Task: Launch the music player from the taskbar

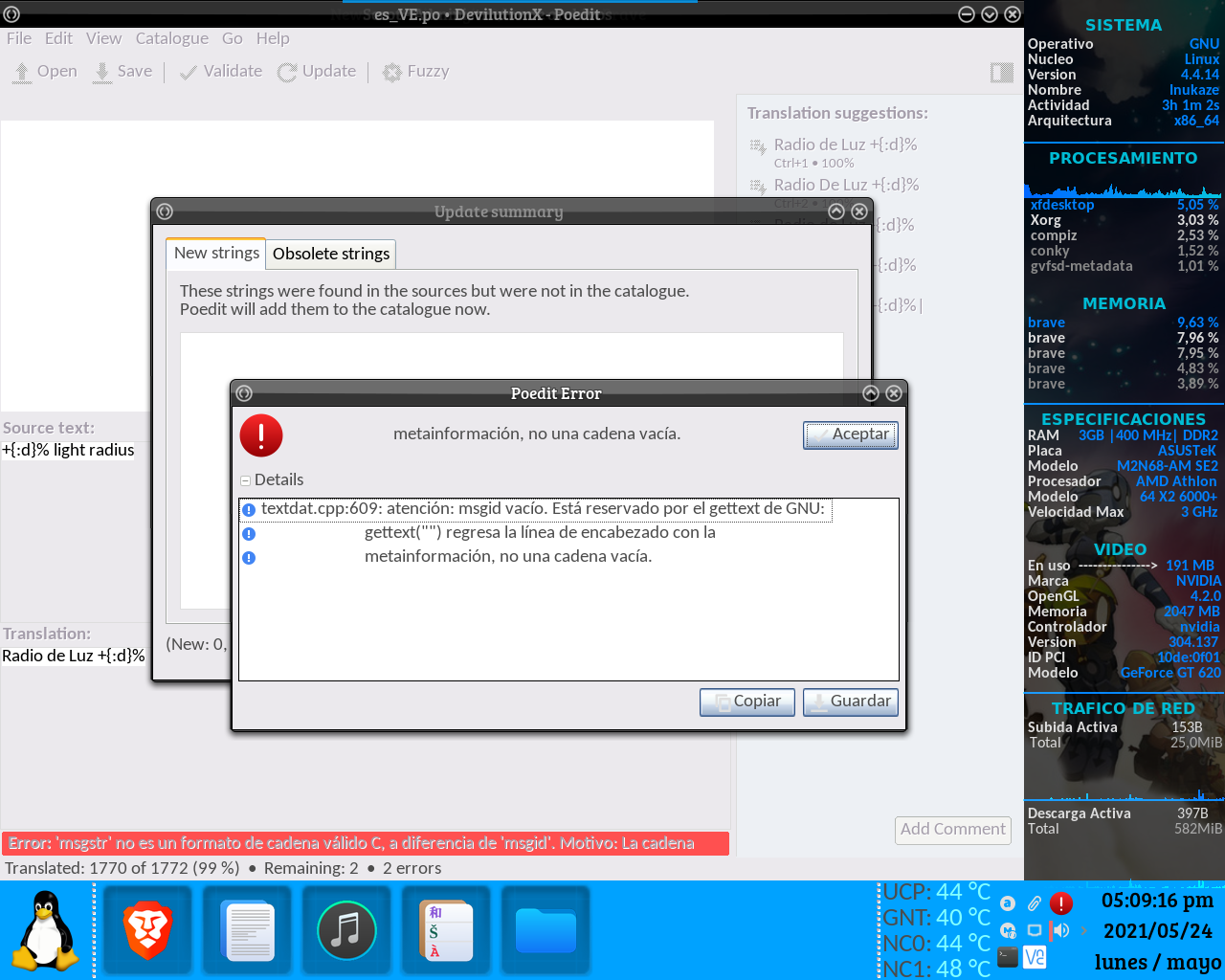Action: 346,928
